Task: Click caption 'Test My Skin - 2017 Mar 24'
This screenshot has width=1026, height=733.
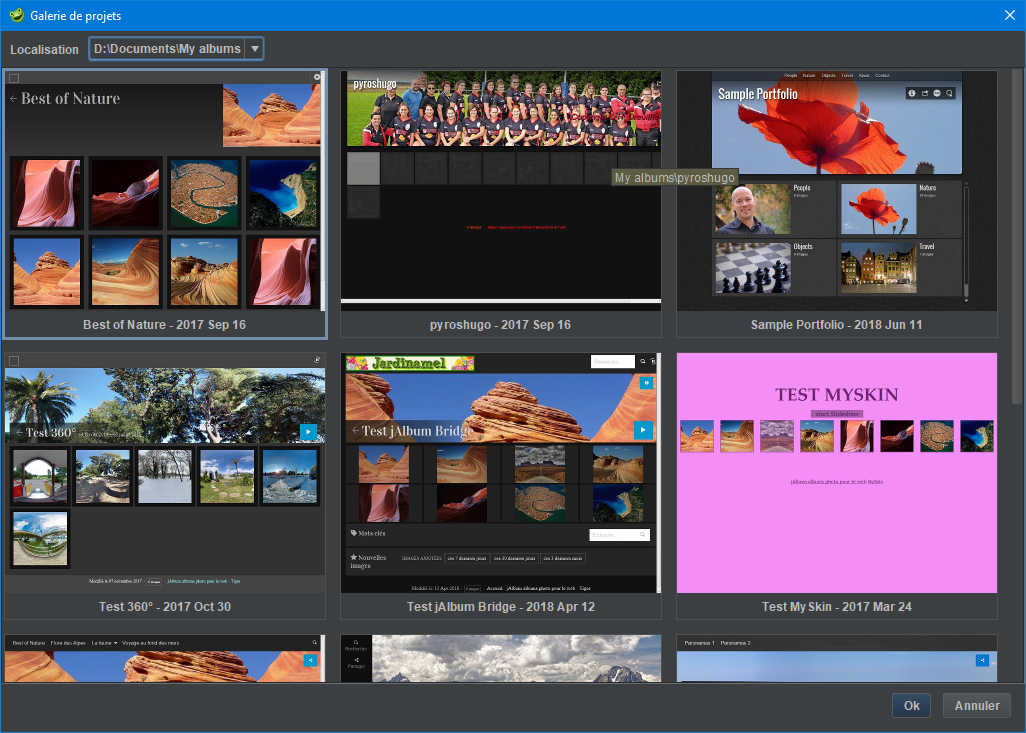Action: pyautogui.click(x=837, y=607)
